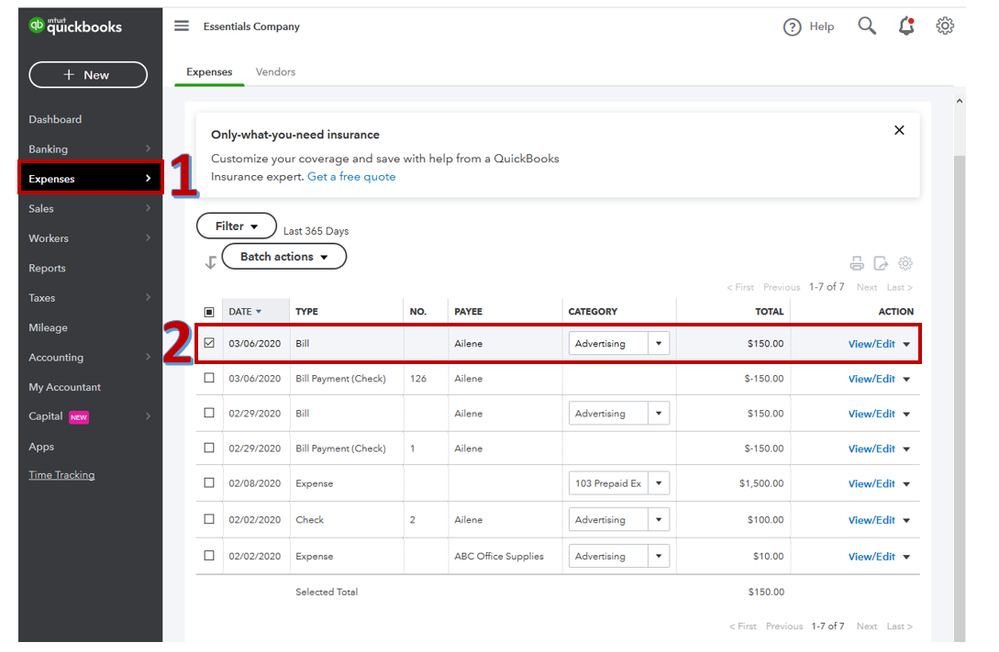Uncheck the 03/06/2020 Bill row checkbox
Viewport: 999px width, 652px height.
click(209, 343)
